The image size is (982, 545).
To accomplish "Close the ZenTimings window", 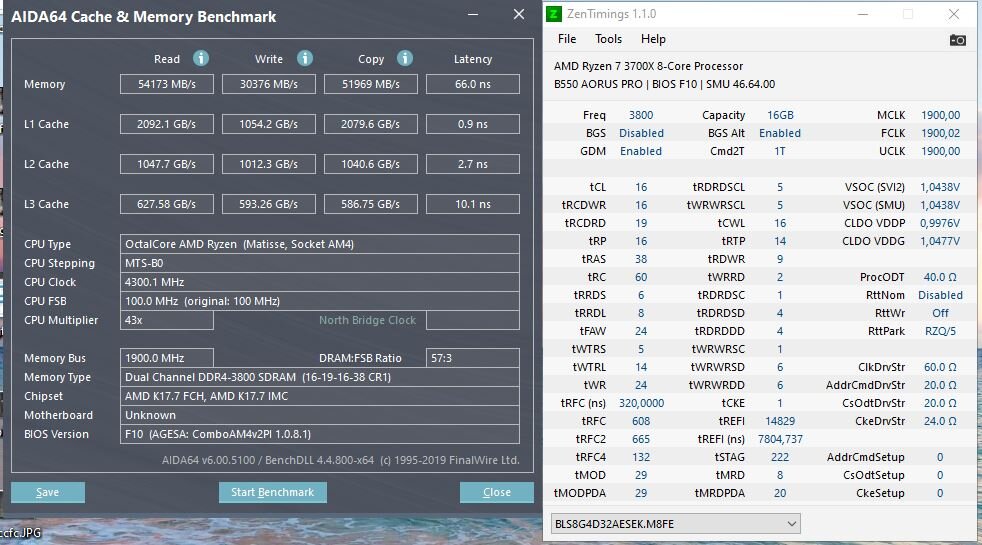I will 953,14.
